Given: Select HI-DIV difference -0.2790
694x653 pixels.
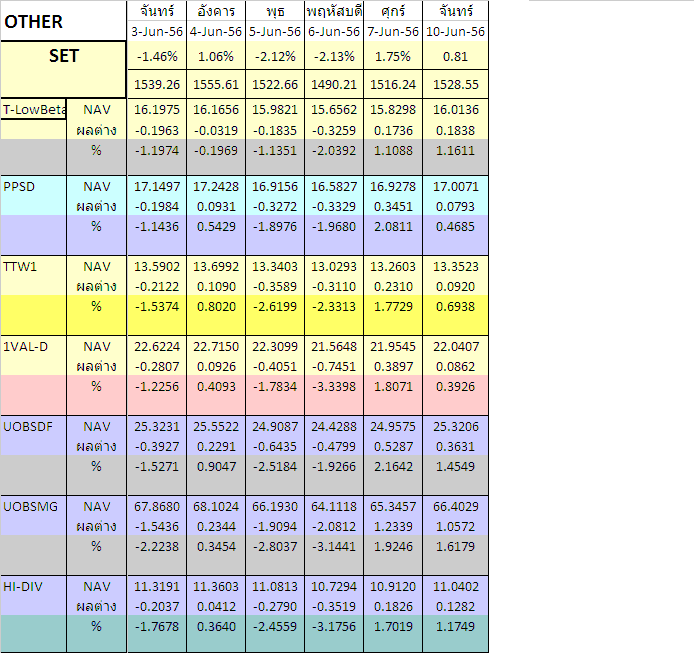Looking at the screenshot, I should click(275, 607).
